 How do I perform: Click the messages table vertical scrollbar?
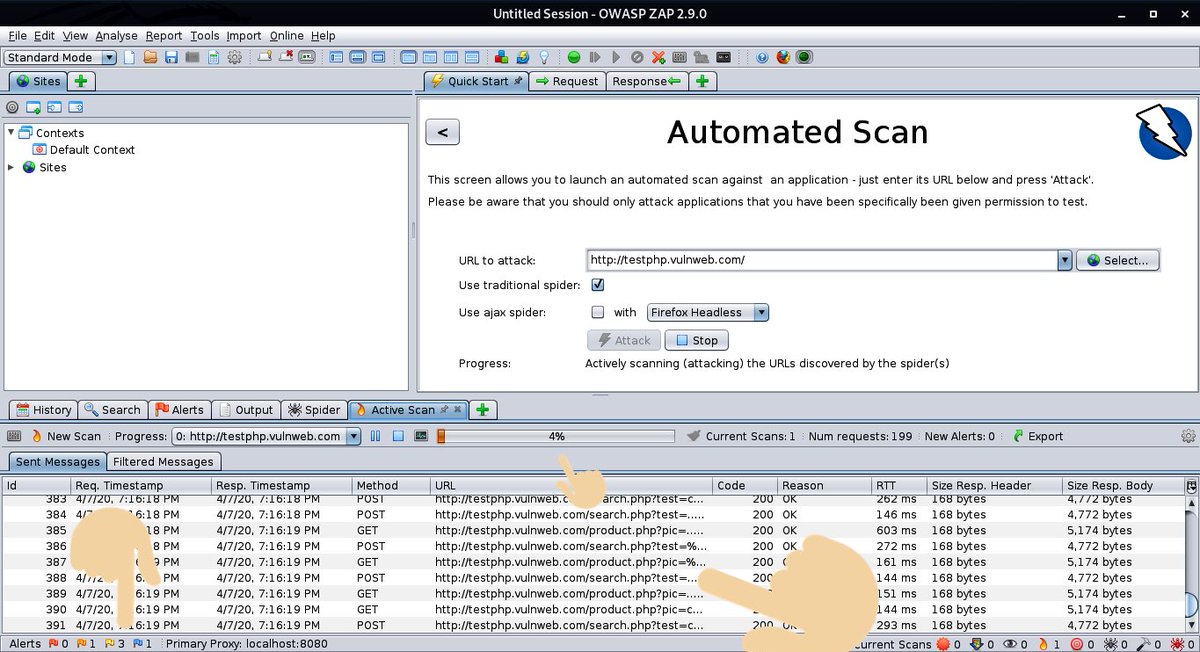[x=1191, y=564]
